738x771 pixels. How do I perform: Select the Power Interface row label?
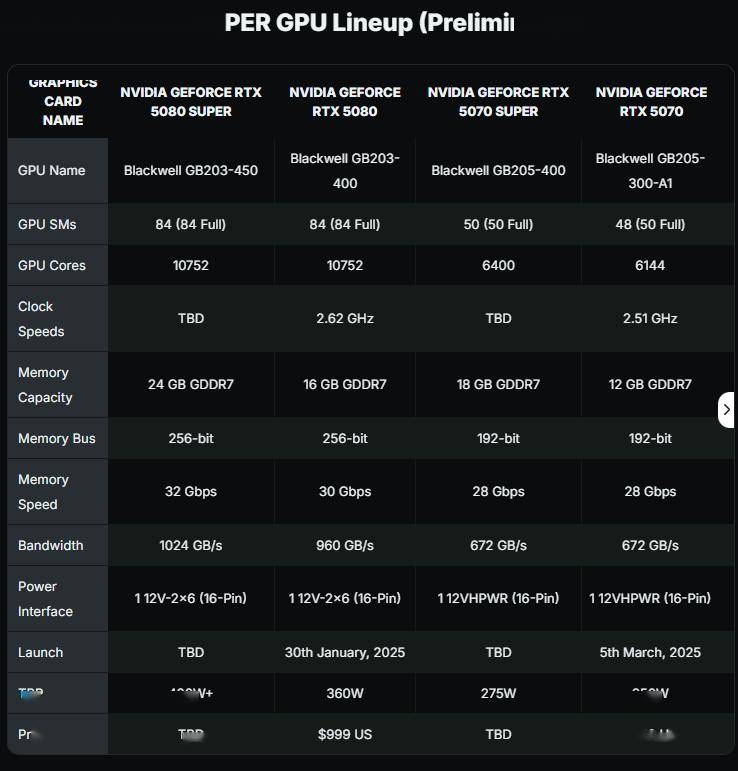(45, 598)
